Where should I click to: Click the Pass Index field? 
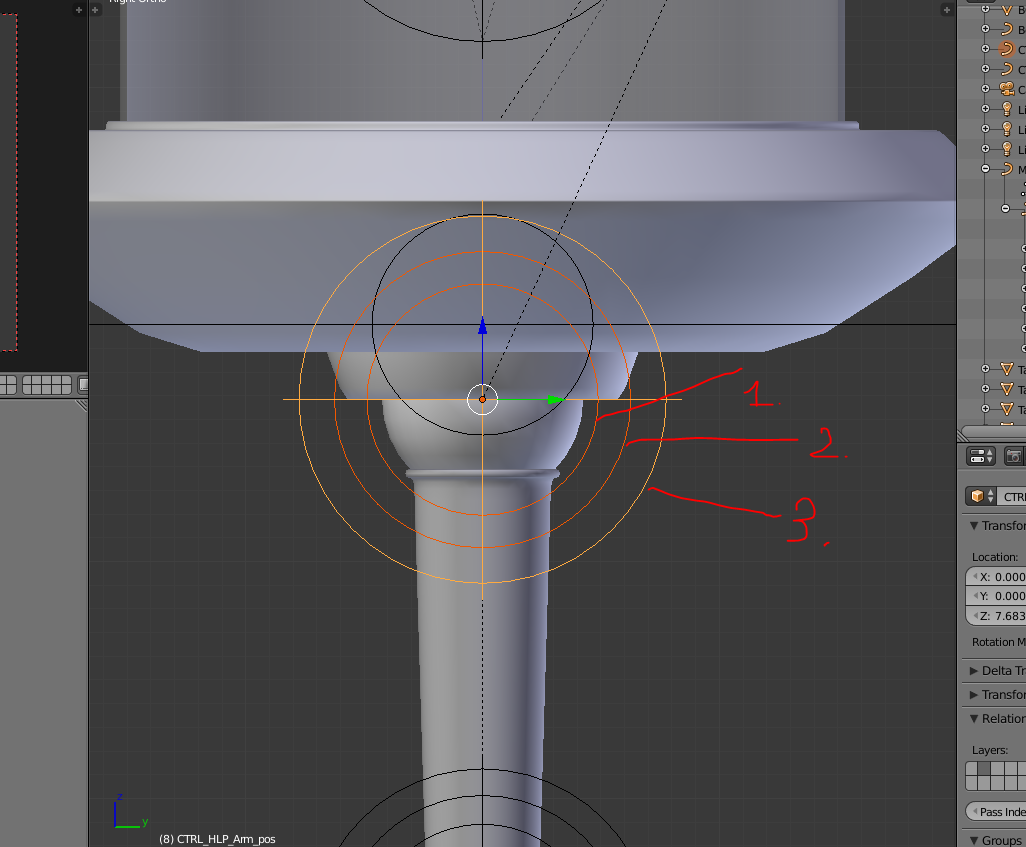tap(996, 812)
